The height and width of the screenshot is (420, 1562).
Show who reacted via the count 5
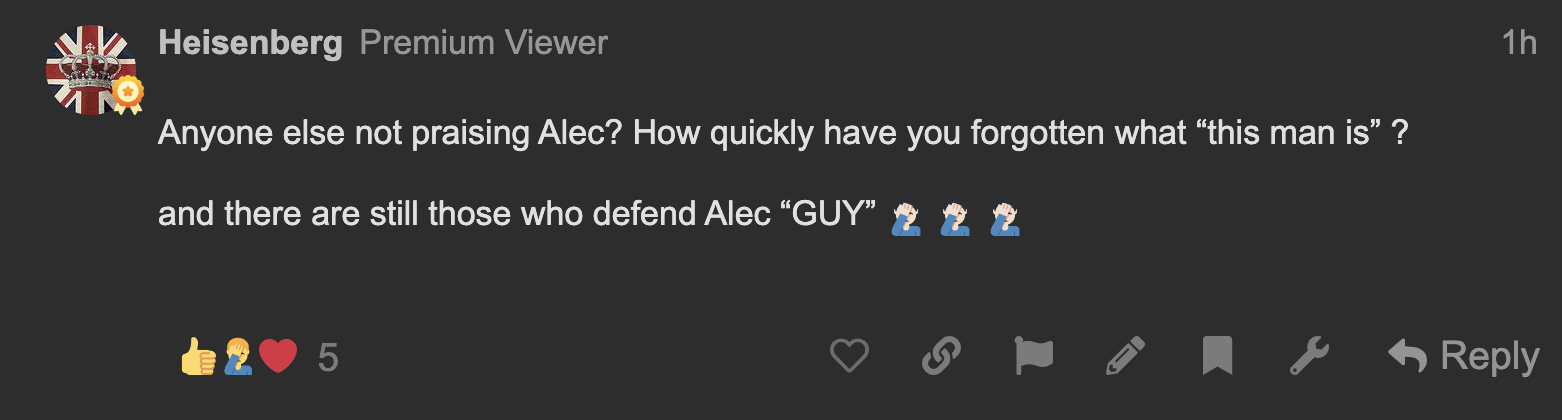click(x=328, y=357)
